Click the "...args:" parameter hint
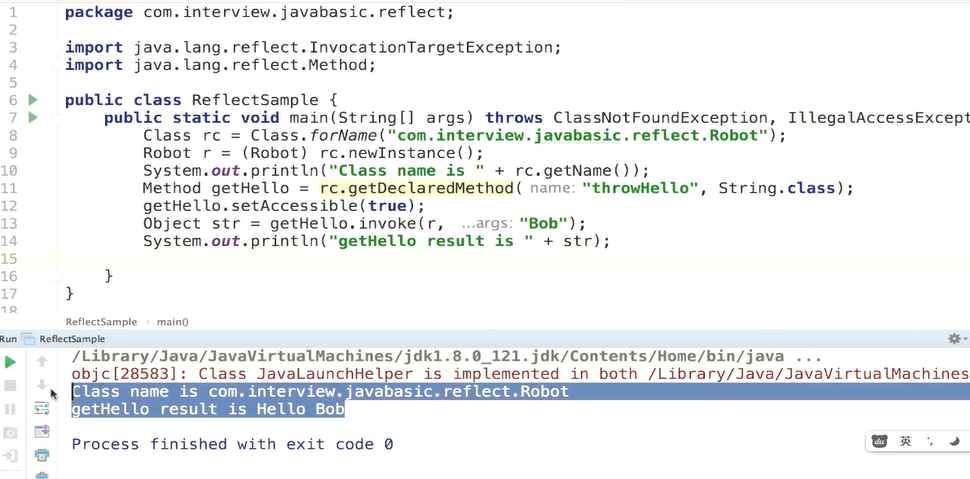Viewport: 970px width, 479px height. tap(487, 224)
